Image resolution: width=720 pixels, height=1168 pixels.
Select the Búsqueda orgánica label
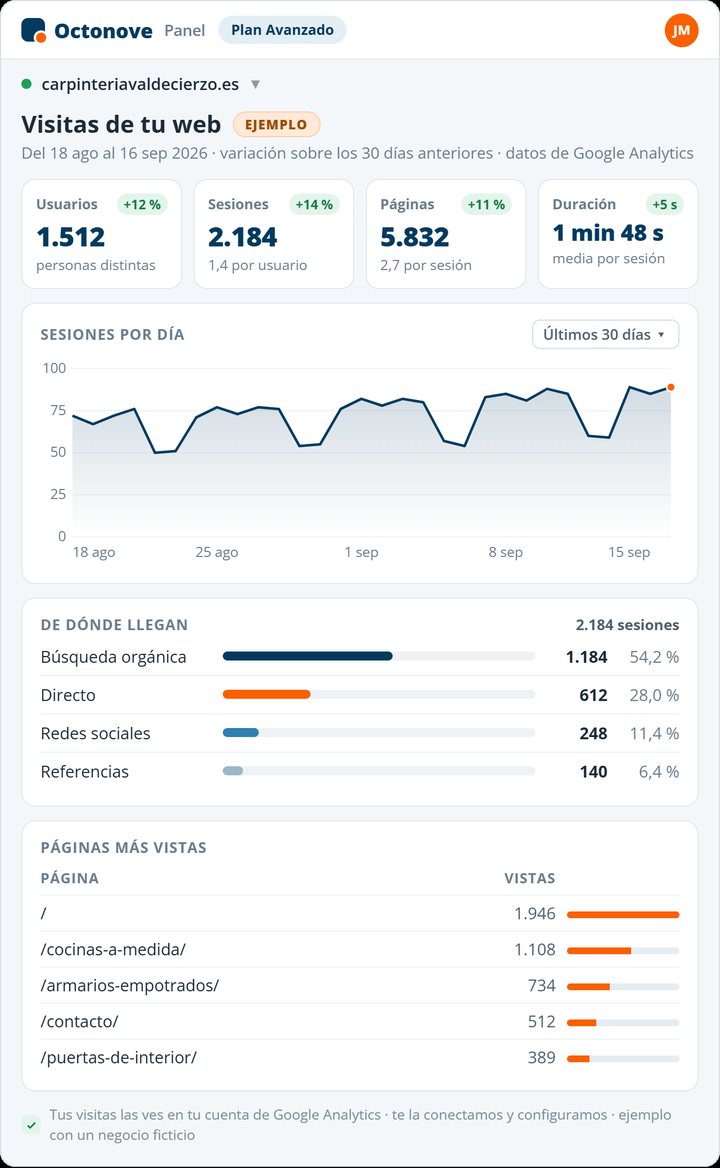point(113,657)
